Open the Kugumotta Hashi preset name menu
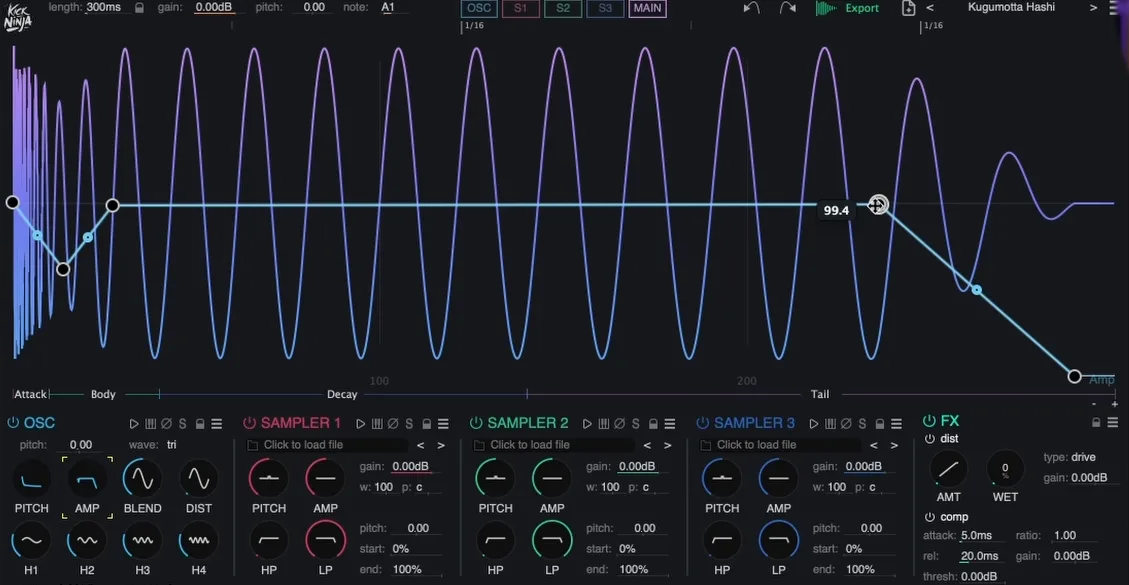 1012,7
